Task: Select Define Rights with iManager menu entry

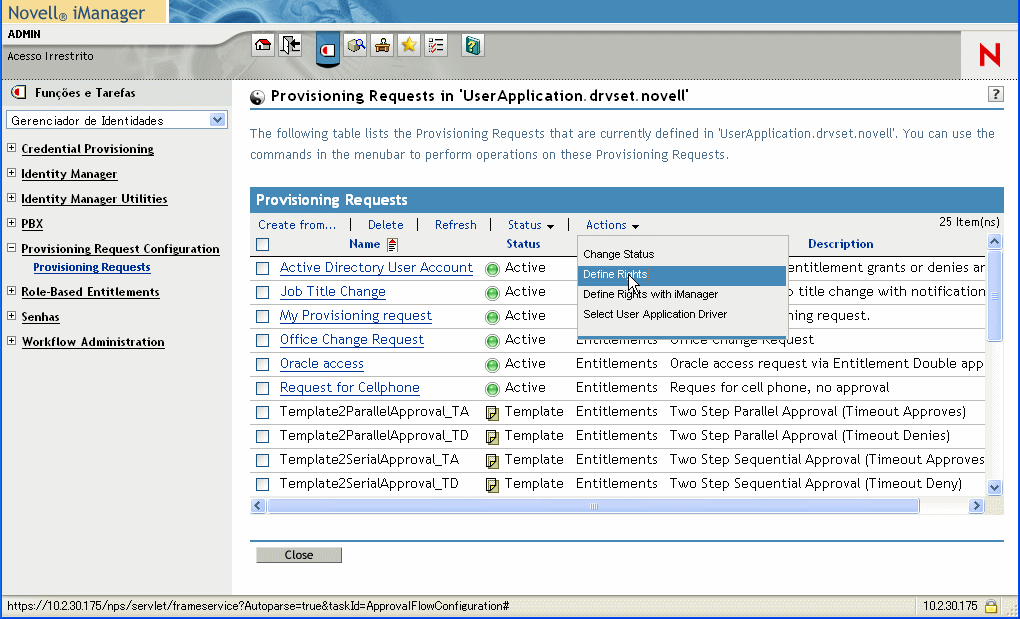Action: point(650,294)
